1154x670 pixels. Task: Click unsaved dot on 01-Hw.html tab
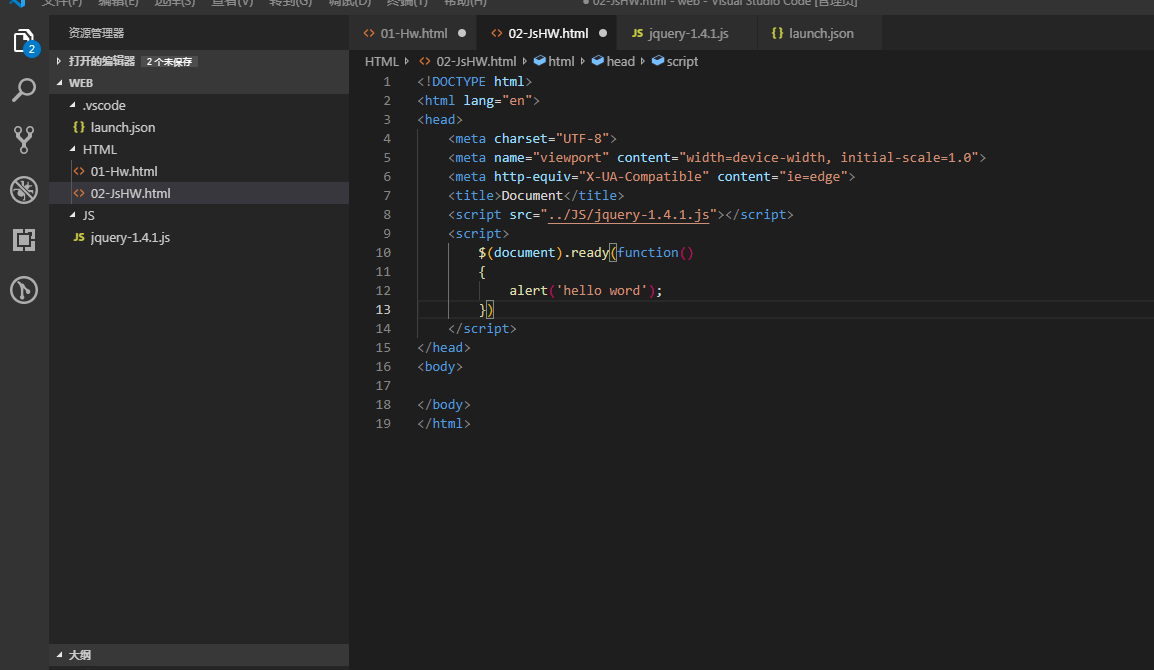click(x=461, y=33)
